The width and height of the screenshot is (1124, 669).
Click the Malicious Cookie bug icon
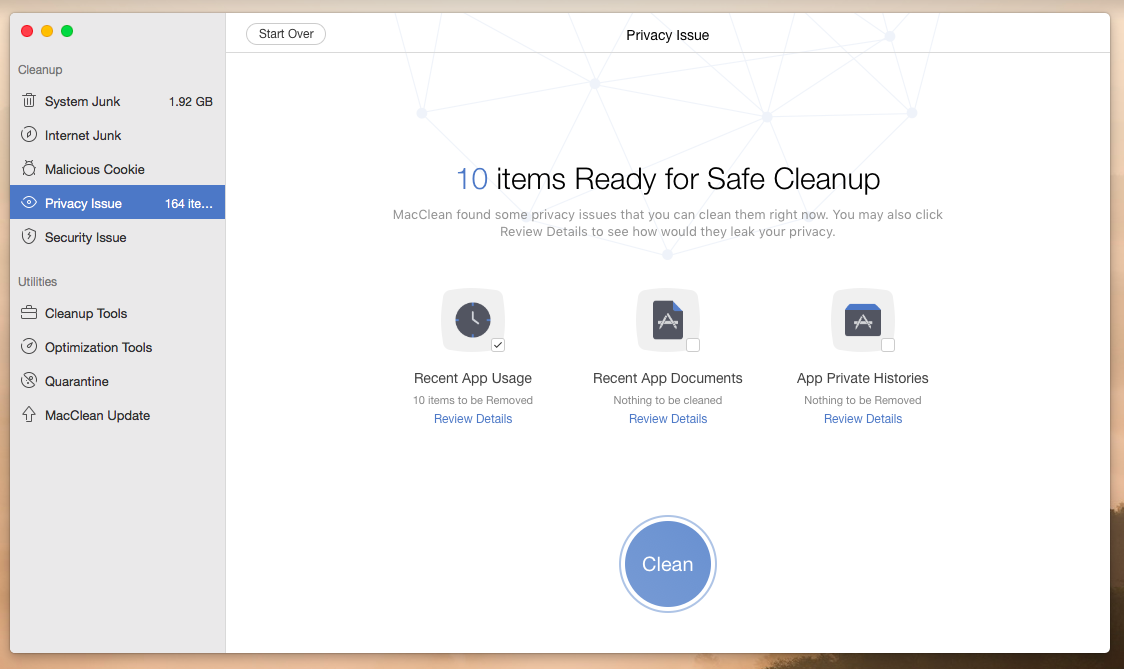[29, 169]
